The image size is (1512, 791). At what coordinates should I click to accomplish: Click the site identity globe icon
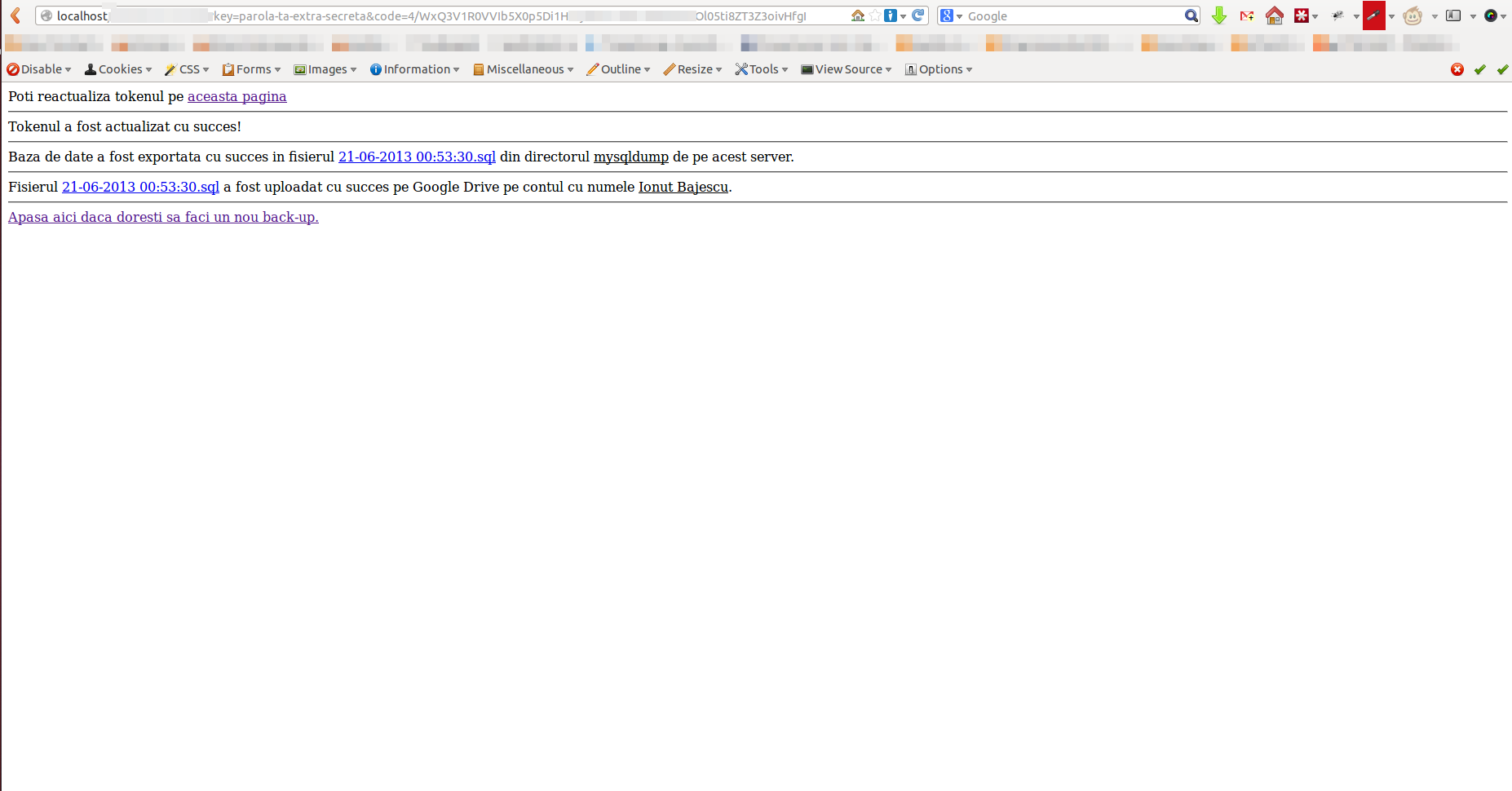tap(46, 15)
